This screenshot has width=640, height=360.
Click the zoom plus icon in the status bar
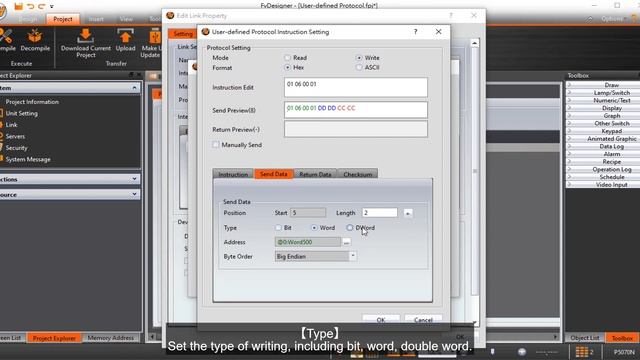(522, 351)
